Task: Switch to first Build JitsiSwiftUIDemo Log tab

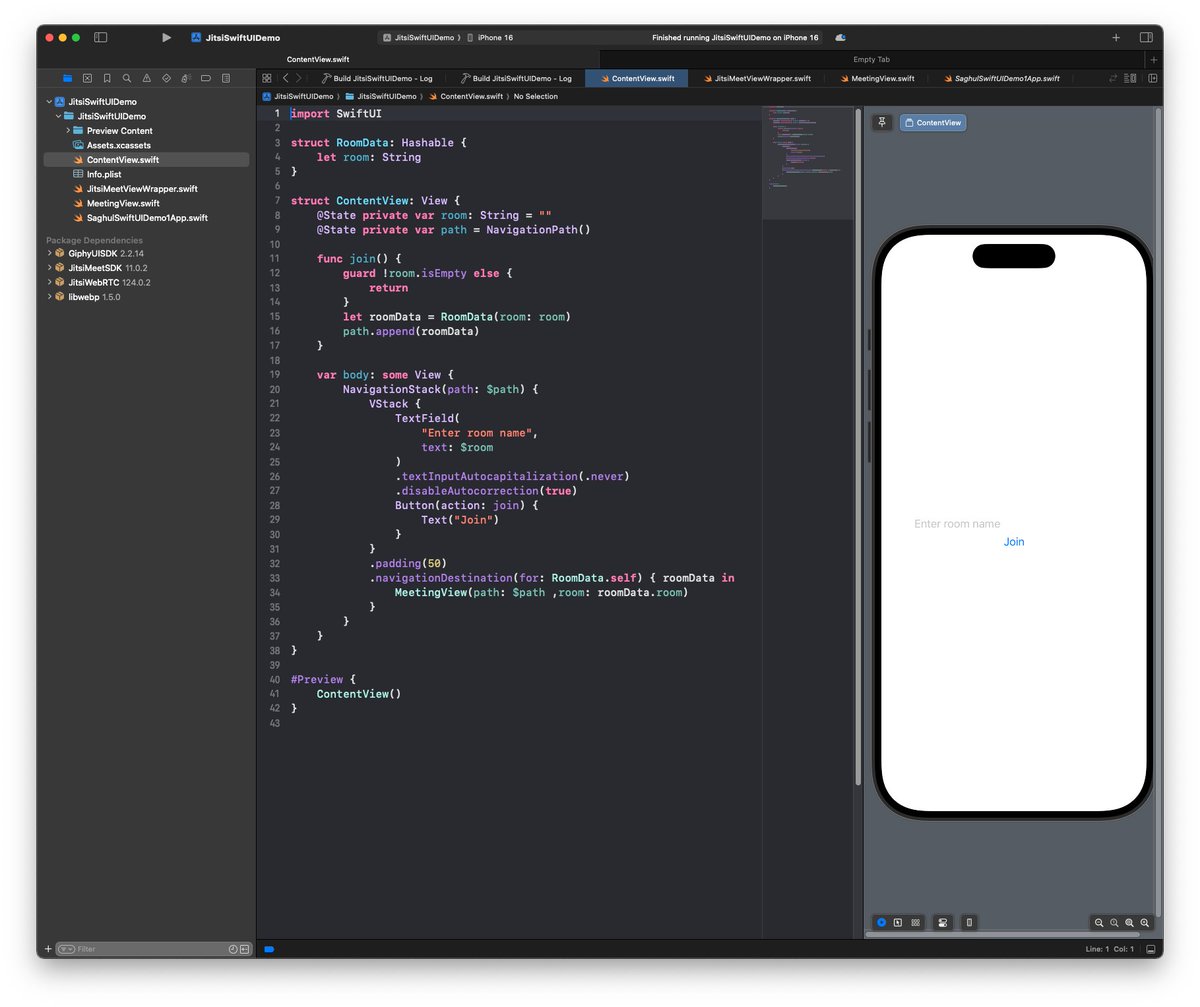Action: click(x=377, y=78)
